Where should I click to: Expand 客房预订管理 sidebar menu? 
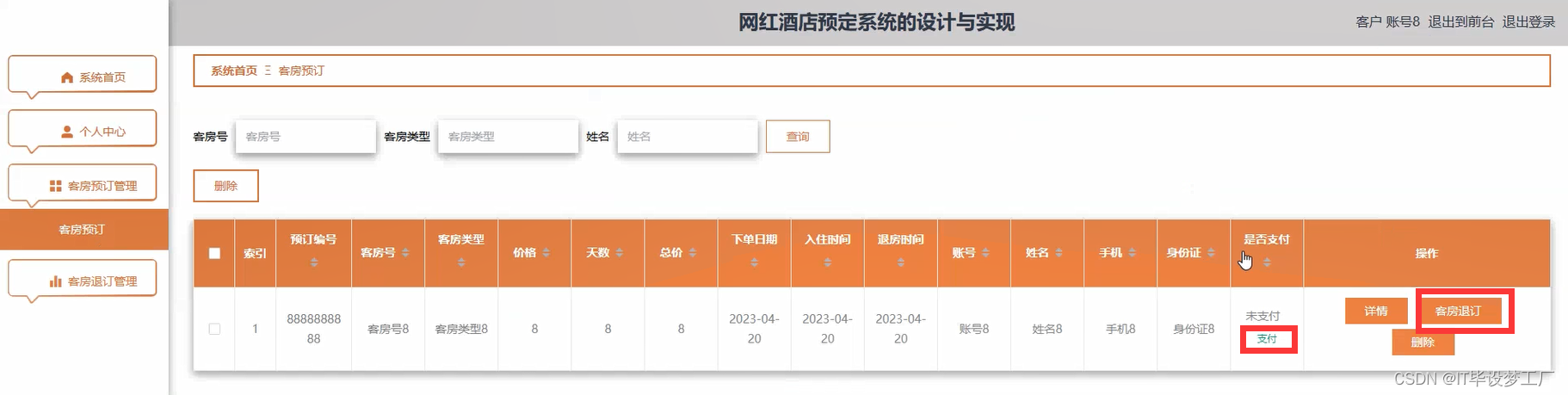tap(83, 185)
